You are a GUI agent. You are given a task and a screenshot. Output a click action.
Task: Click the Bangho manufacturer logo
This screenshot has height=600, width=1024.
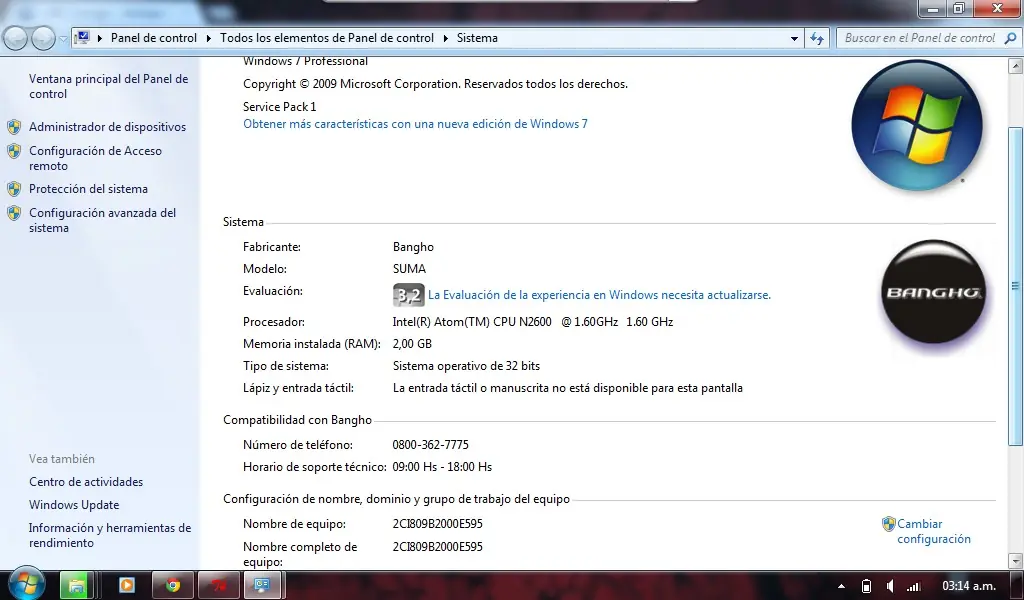tap(933, 291)
